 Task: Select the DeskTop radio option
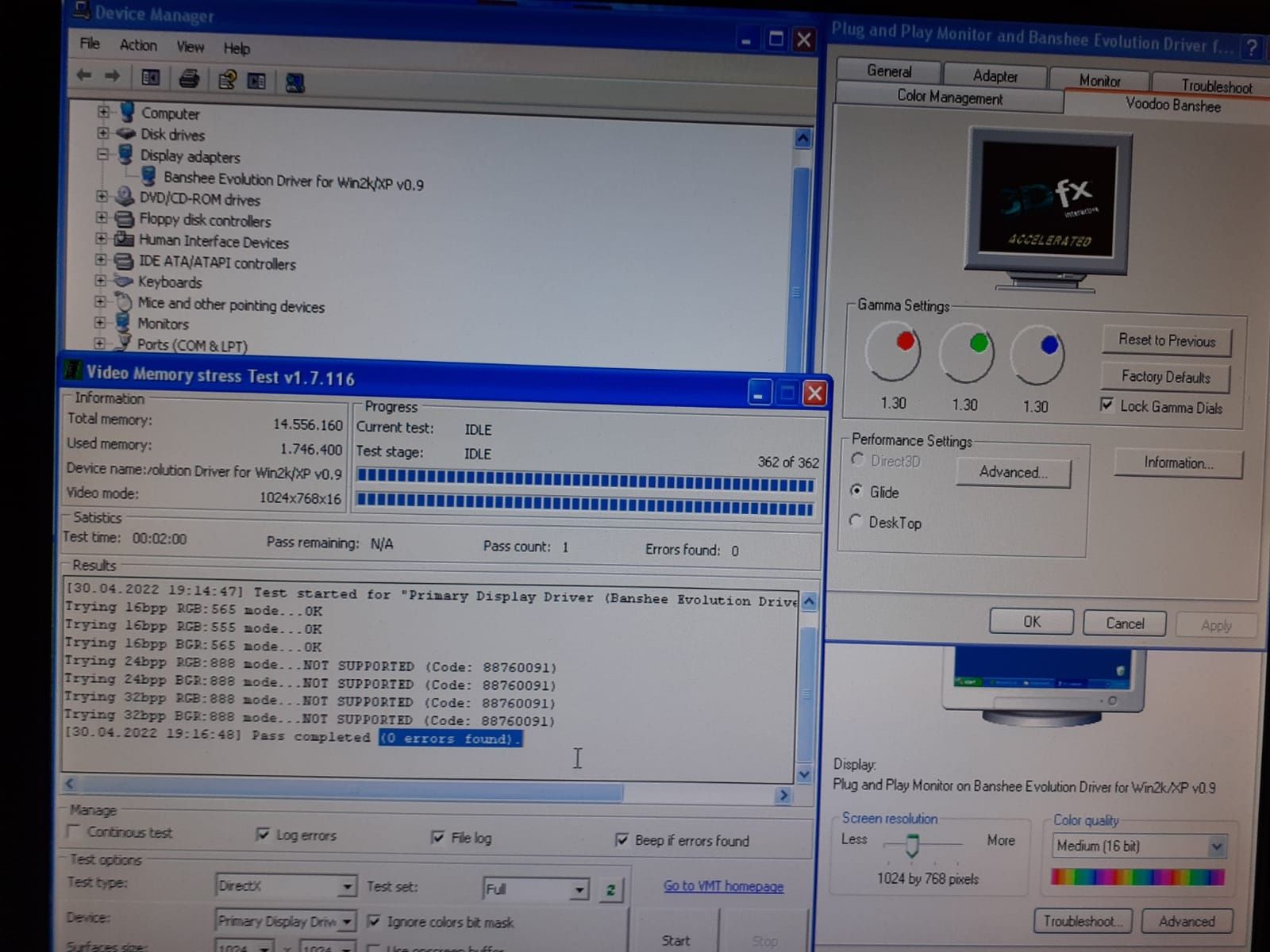coord(856,520)
